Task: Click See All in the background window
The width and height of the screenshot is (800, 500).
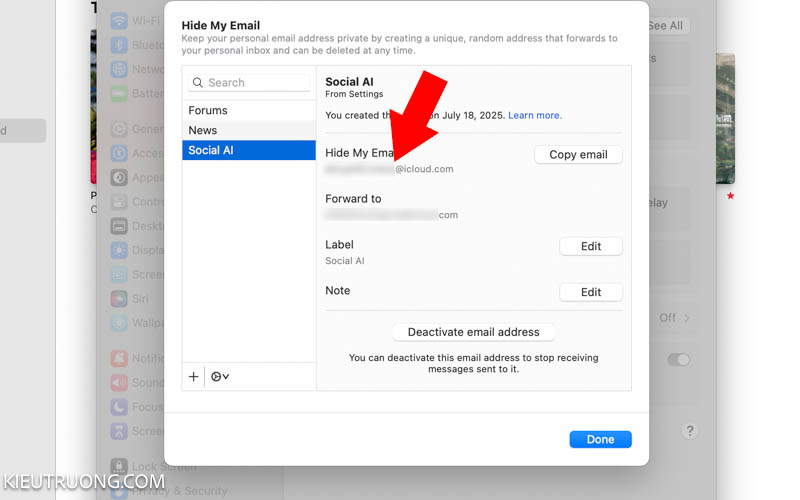Action: [x=665, y=26]
